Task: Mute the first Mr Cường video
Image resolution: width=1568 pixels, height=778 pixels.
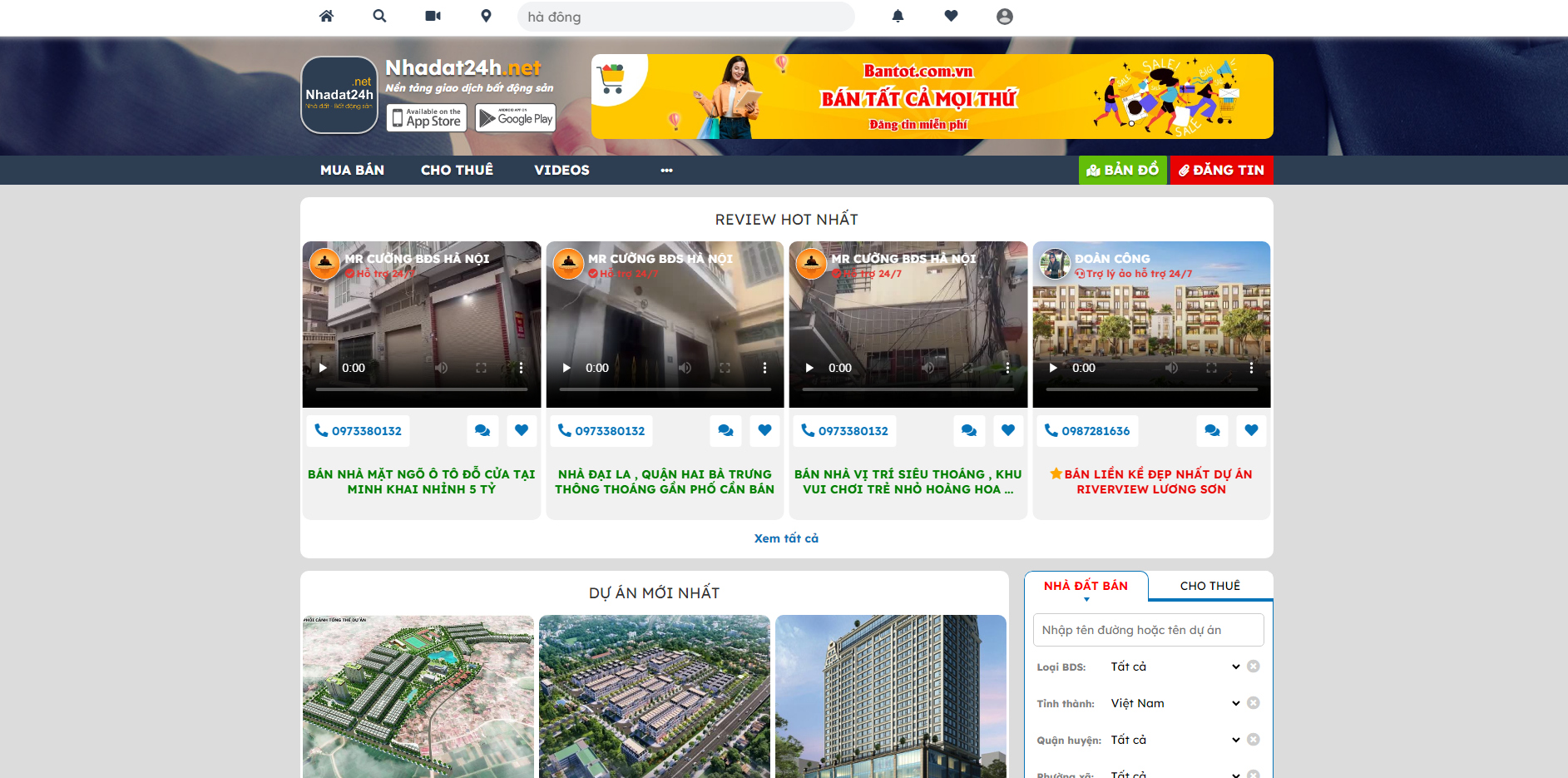Action: [441, 367]
